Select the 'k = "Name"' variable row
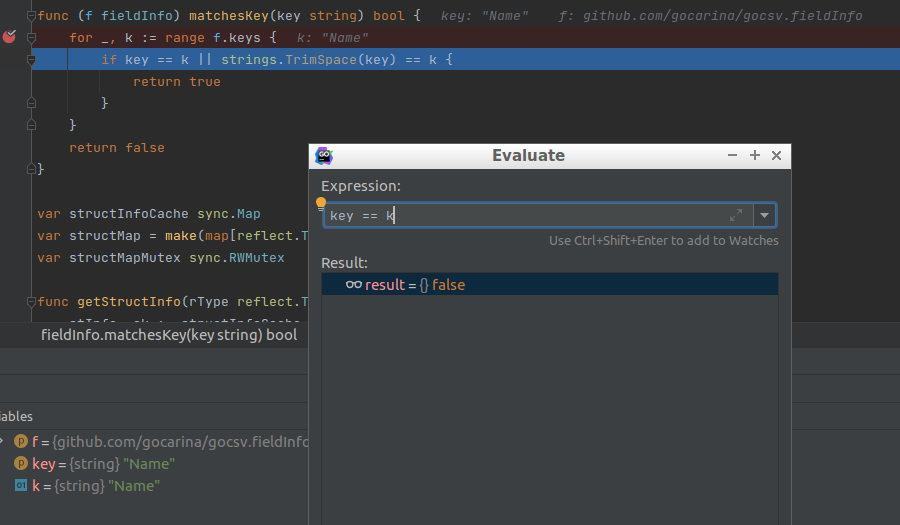 pyautogui.click(x=154, y=486)
